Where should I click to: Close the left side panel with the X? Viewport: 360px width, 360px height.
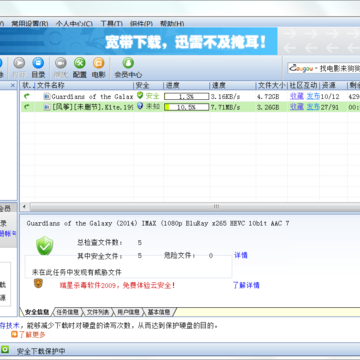tap(13, 85)
